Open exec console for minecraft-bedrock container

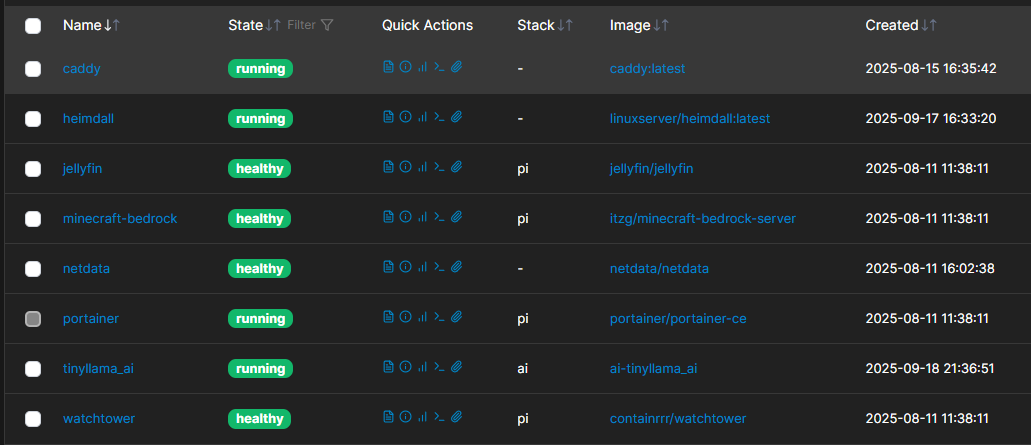pyautogui.click(x=438, y=218)
